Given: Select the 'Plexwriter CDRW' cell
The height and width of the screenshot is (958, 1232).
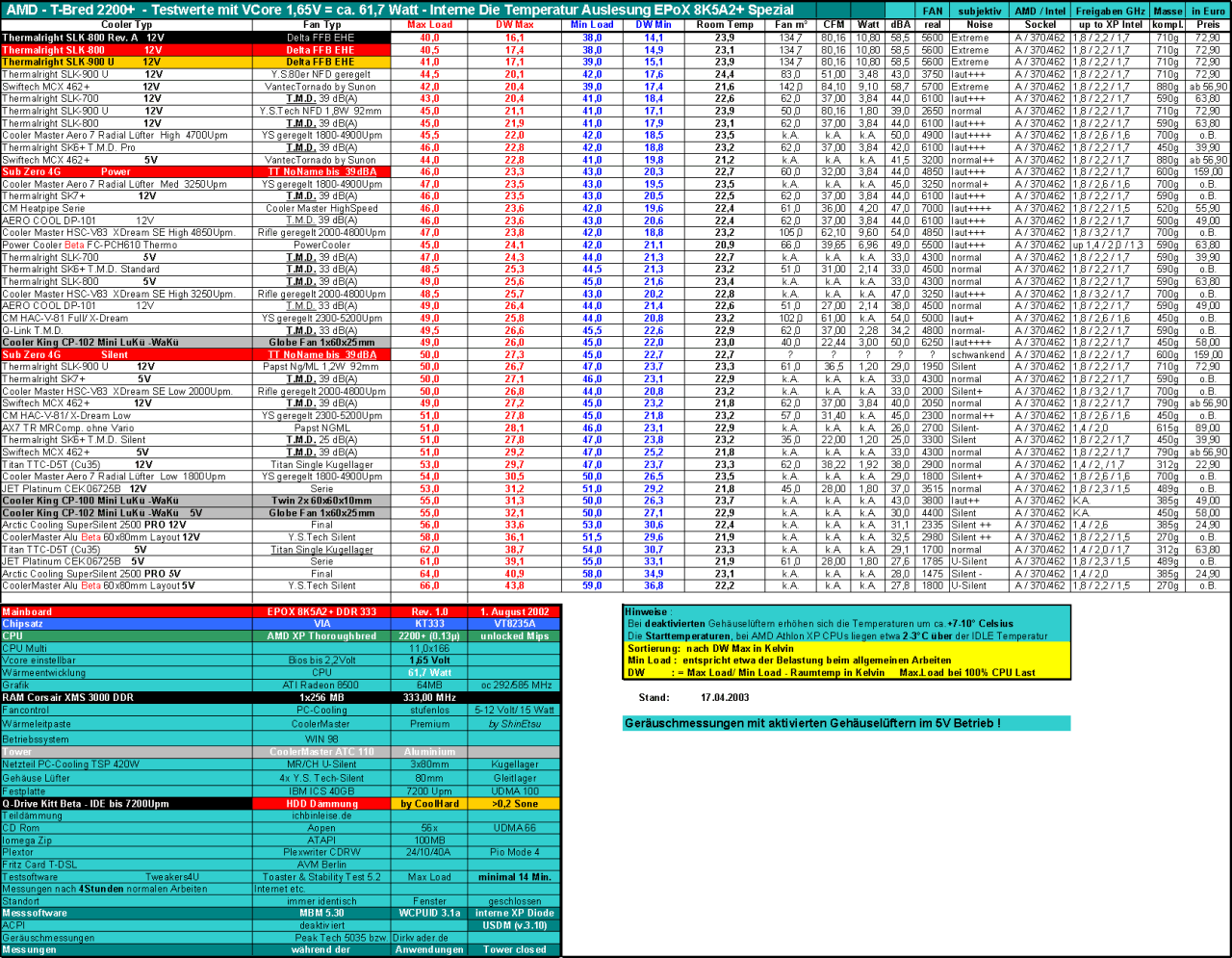Looking at the screenshot, I should [322, 852].
